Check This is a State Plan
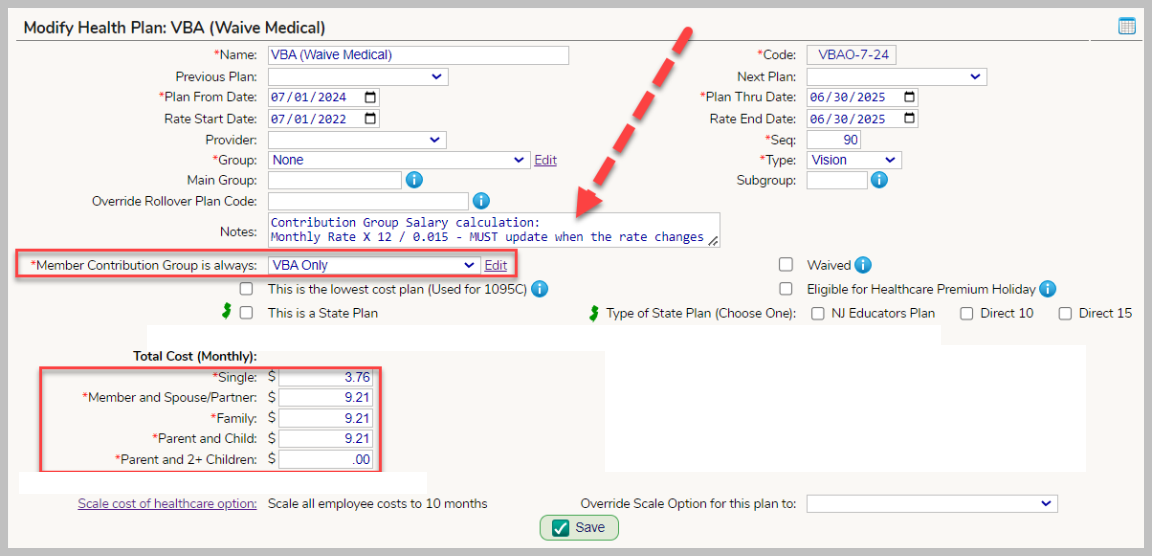This screenshot has height=556, width=1152. click(x=246, y=313)
